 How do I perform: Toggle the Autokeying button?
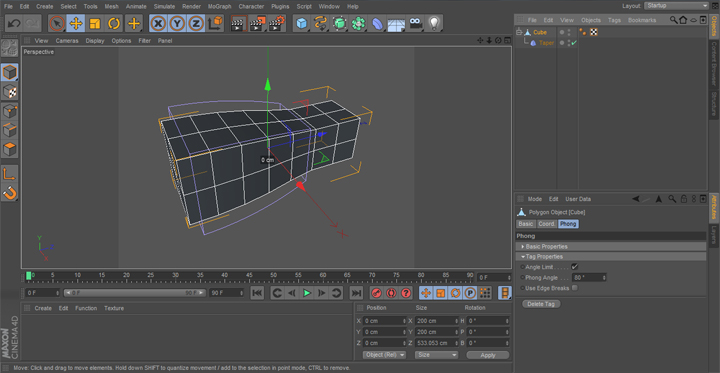(391, 293)
